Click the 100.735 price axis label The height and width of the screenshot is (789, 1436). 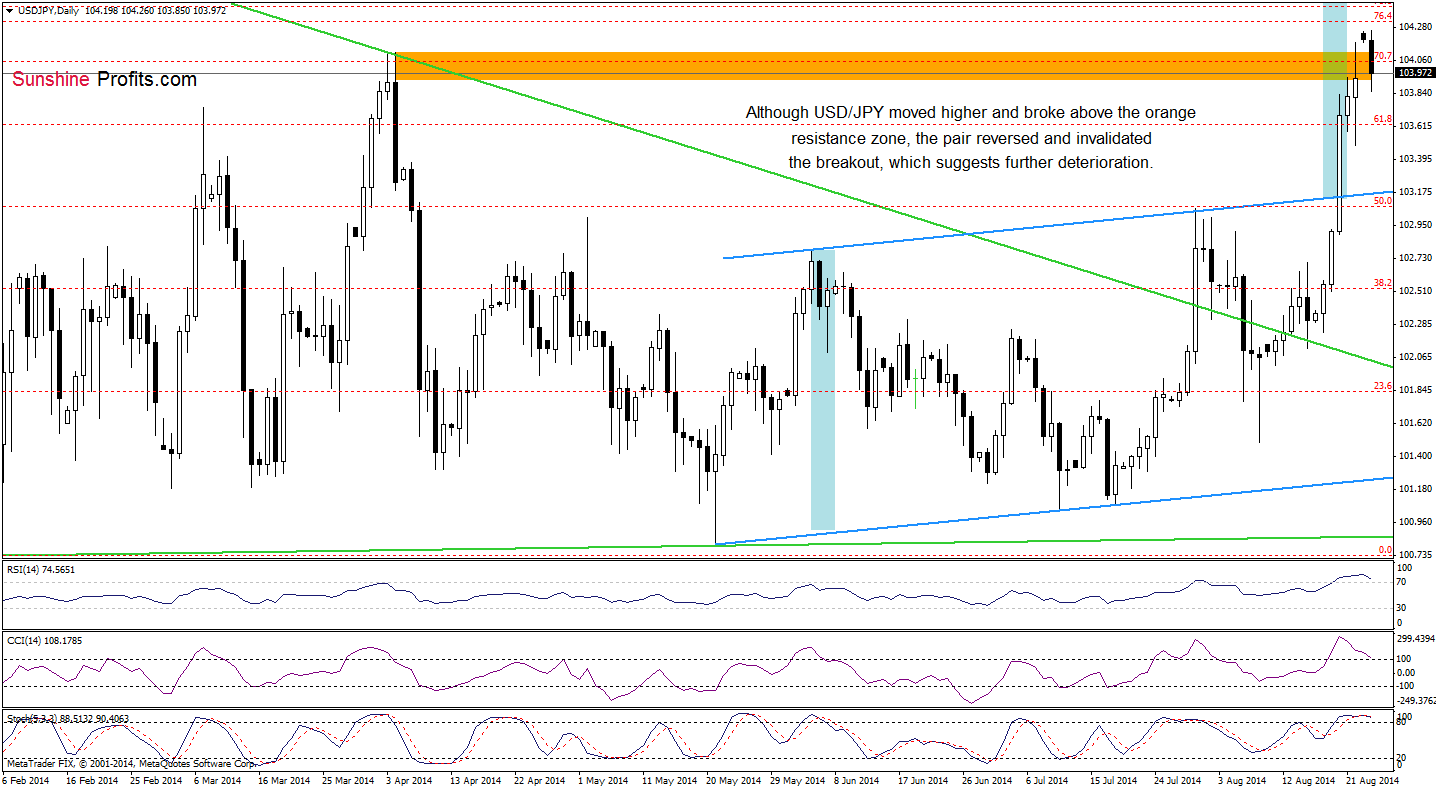[1414, 554]
